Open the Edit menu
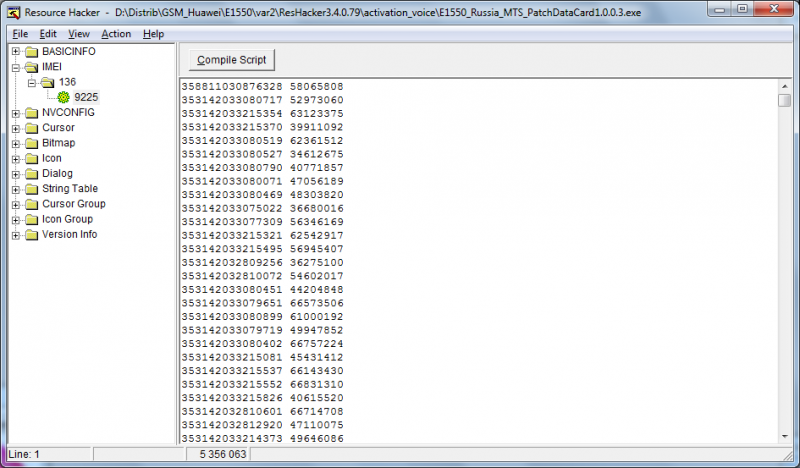The image size is (800, 468). 48,34
